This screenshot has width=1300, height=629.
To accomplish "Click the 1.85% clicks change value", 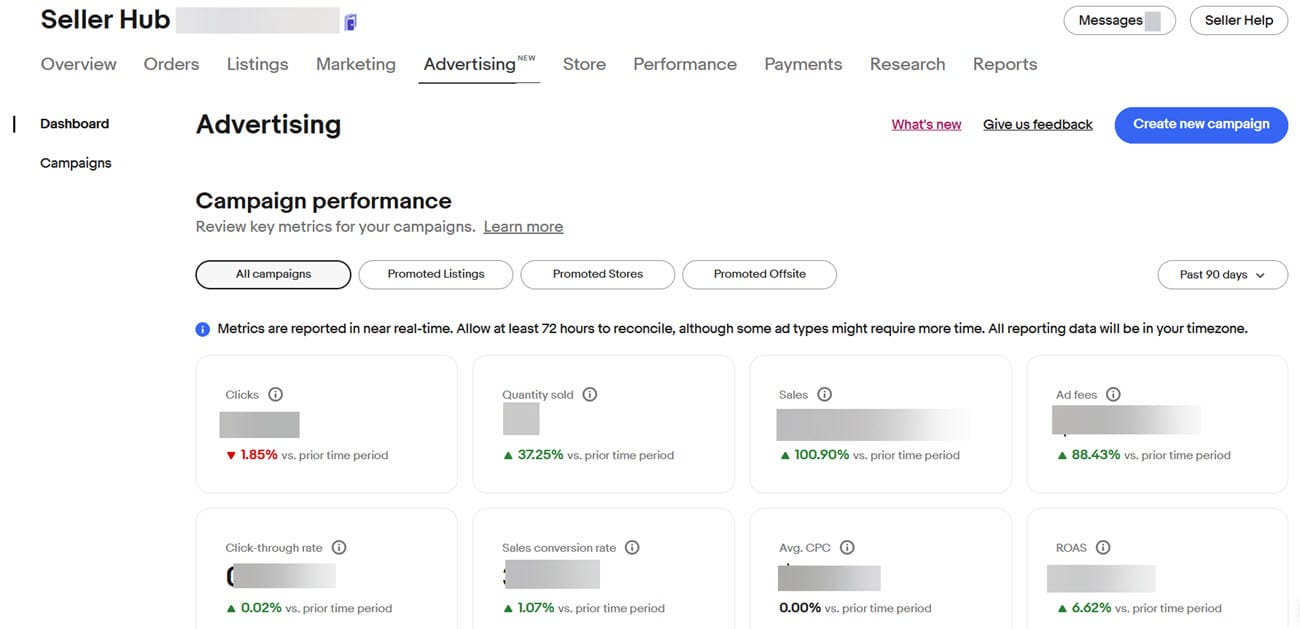I will coord(259,455).
